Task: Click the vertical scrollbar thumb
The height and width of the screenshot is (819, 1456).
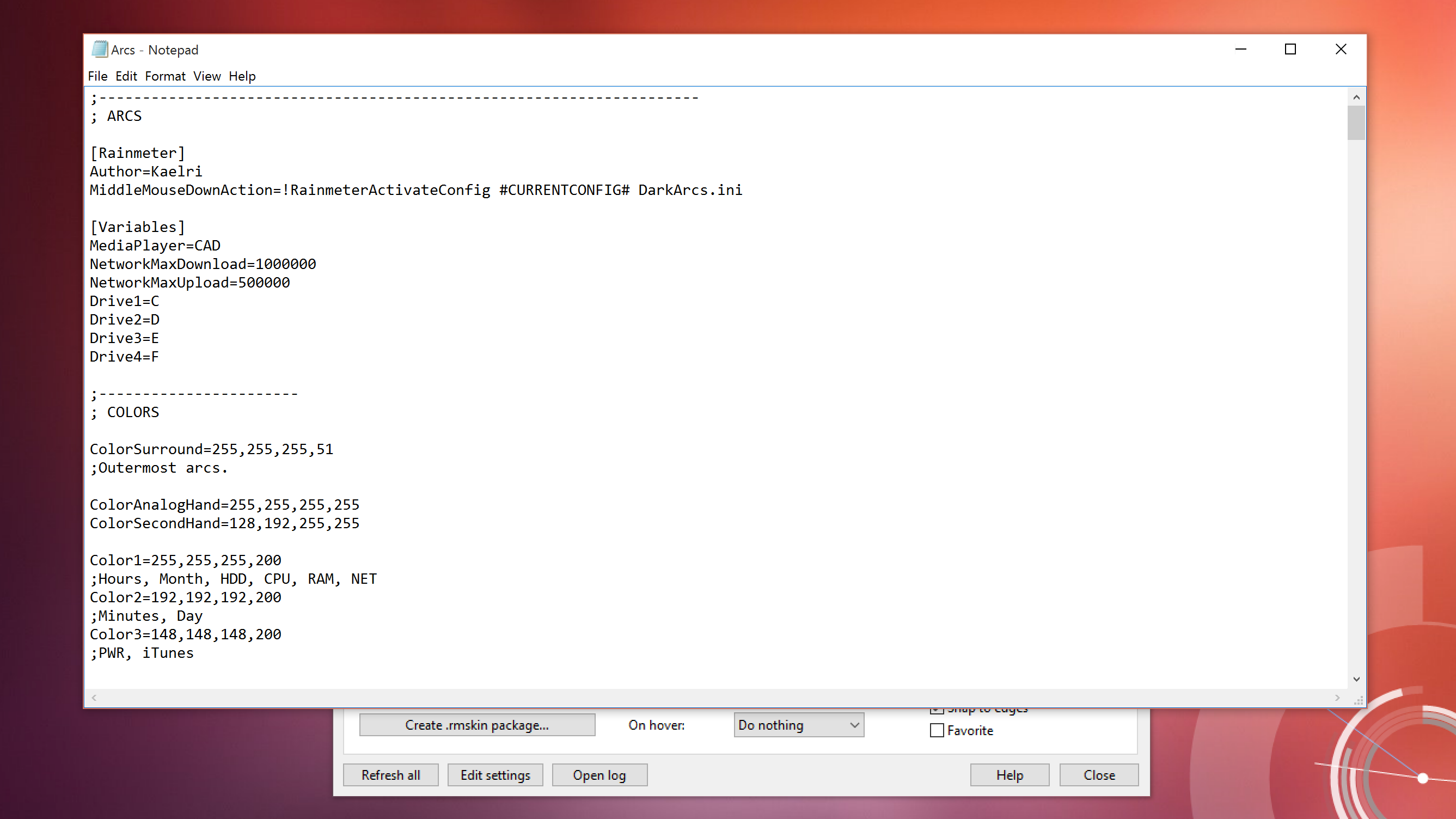Action: (1356, 122)
